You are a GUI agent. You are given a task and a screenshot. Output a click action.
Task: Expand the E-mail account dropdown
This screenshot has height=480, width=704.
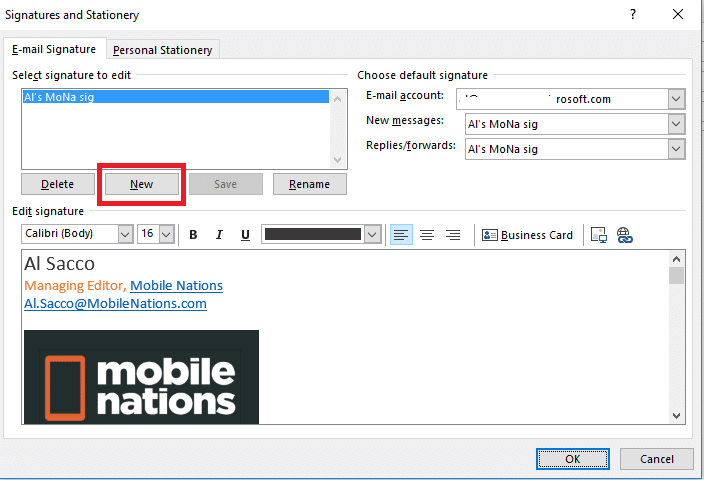point(676,99)
